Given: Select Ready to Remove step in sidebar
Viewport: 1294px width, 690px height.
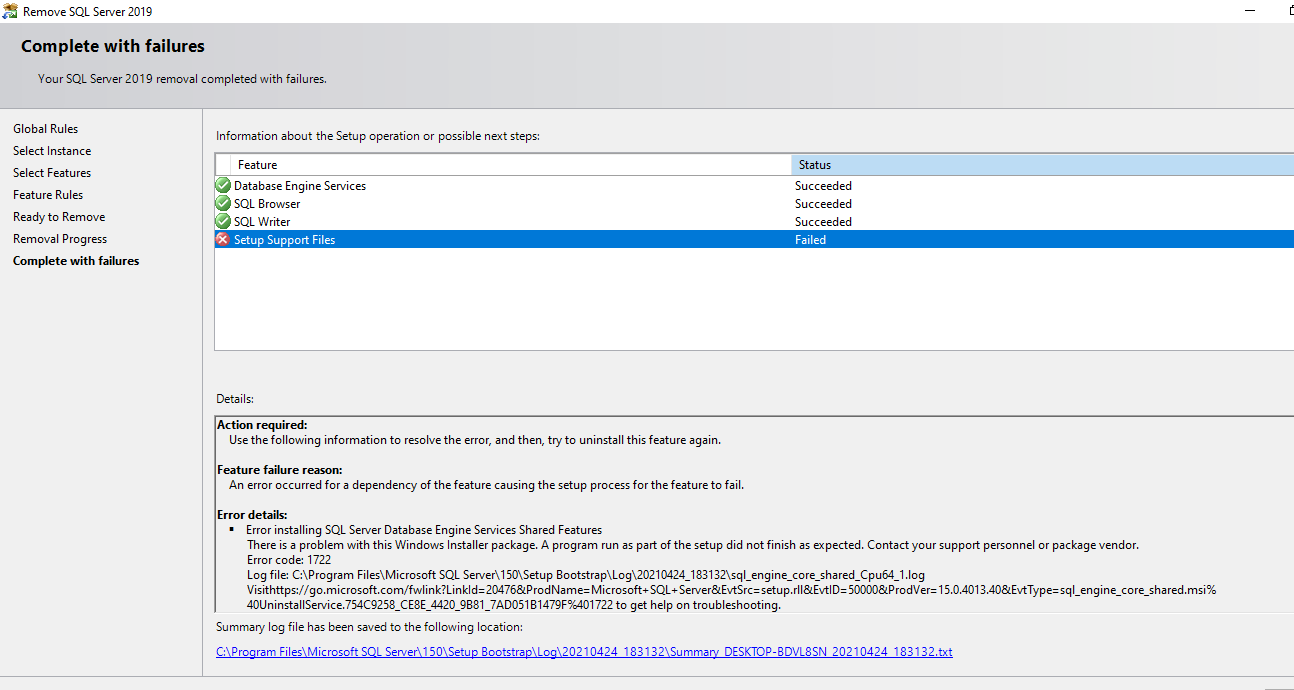Looking at the screenshot, I should (59, 216).
